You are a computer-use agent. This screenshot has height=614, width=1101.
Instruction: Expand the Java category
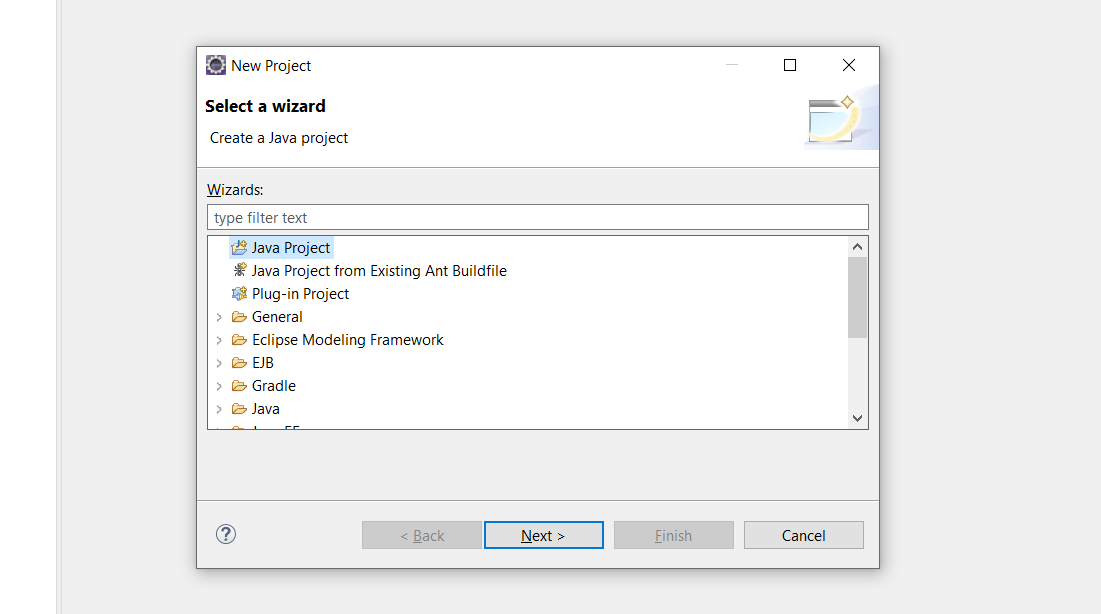pyautogui.click(x=219, y=409)
